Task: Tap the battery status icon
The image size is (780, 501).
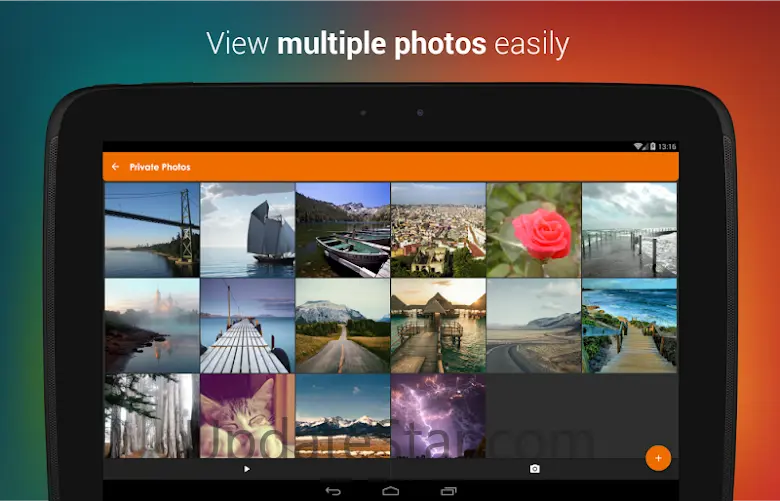Action: click(x=653, y=146)
